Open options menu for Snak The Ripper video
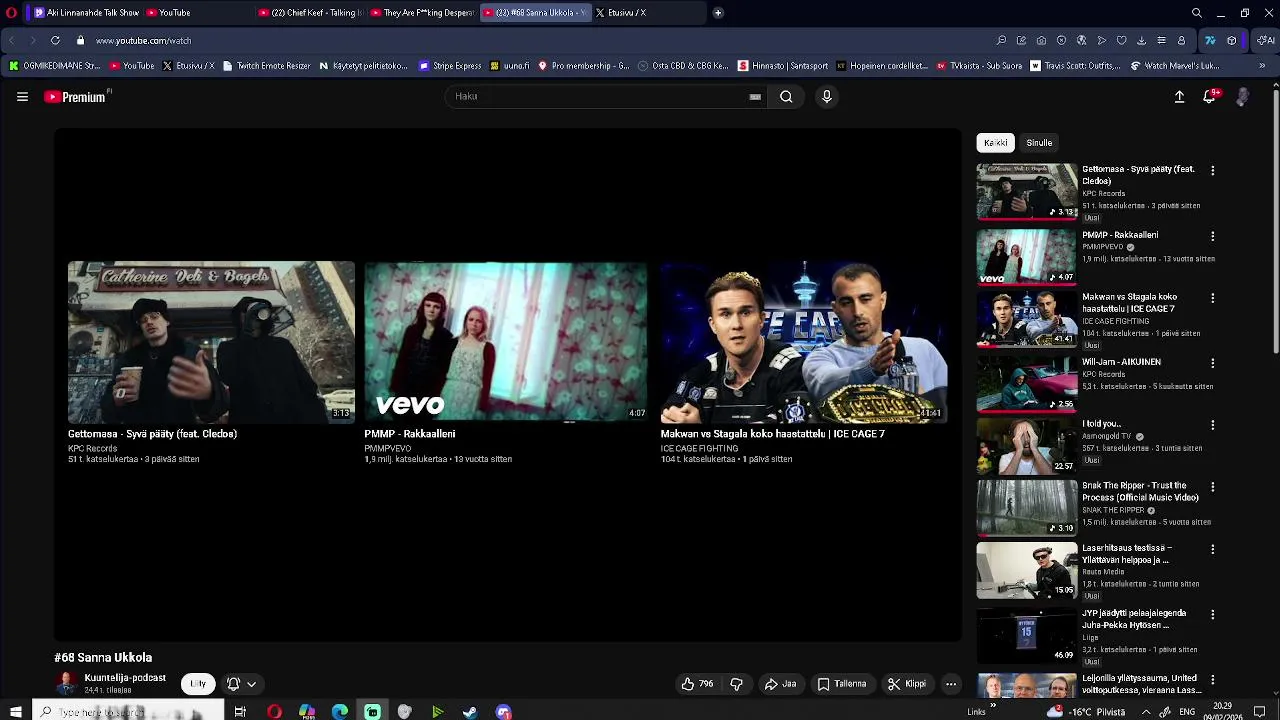Image resolution: width=1280 pixels, height=720 pixels. click(1212, 488)
